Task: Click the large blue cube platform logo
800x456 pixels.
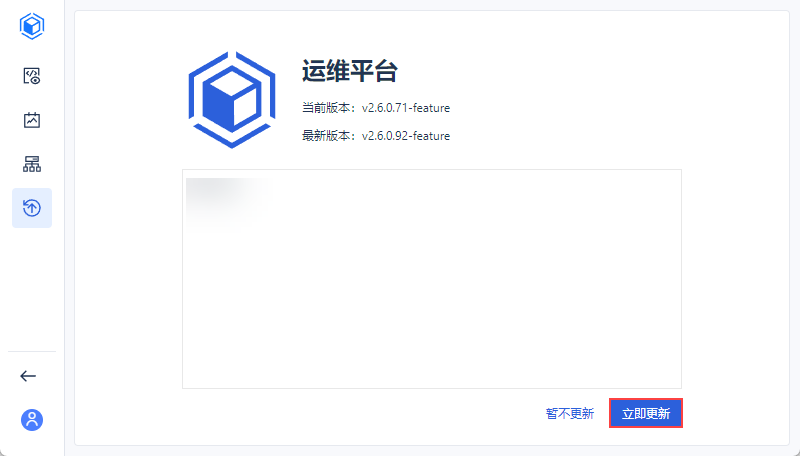Action: tap(232, 100)
